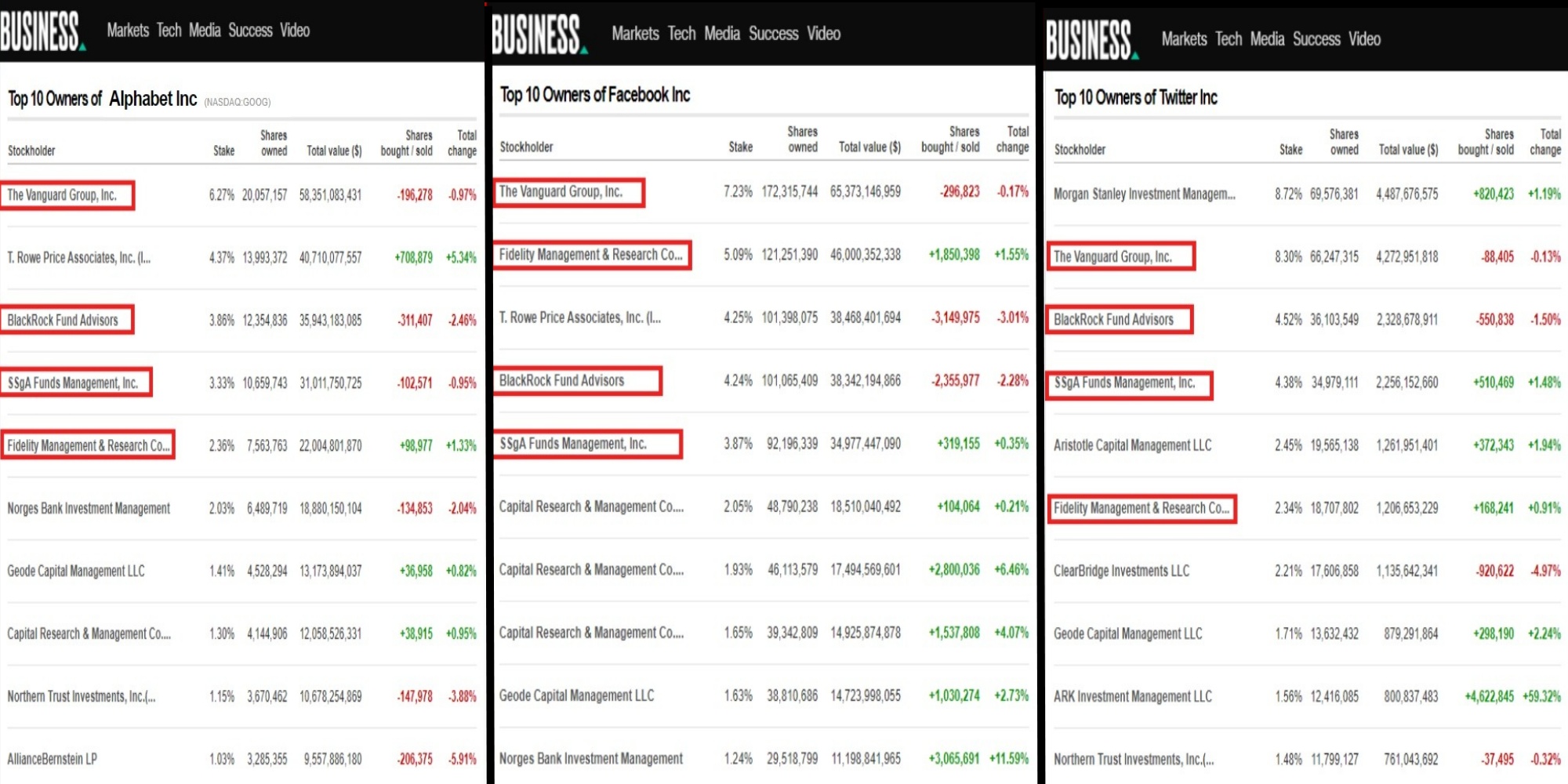
Task: Open Markets menu in the Twitter panel
Action: [1184, 39]
